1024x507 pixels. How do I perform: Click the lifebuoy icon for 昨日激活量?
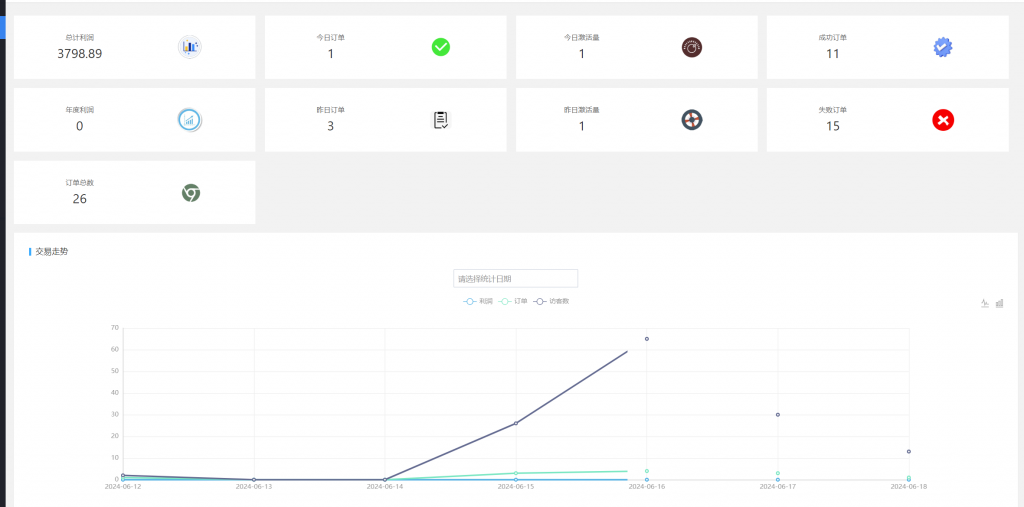coord(692,120)
